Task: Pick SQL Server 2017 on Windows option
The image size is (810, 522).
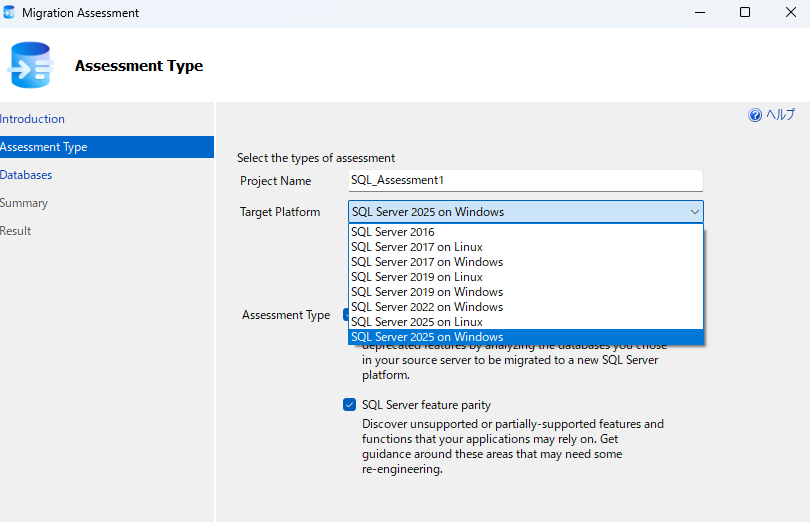Action: [426, 262]
